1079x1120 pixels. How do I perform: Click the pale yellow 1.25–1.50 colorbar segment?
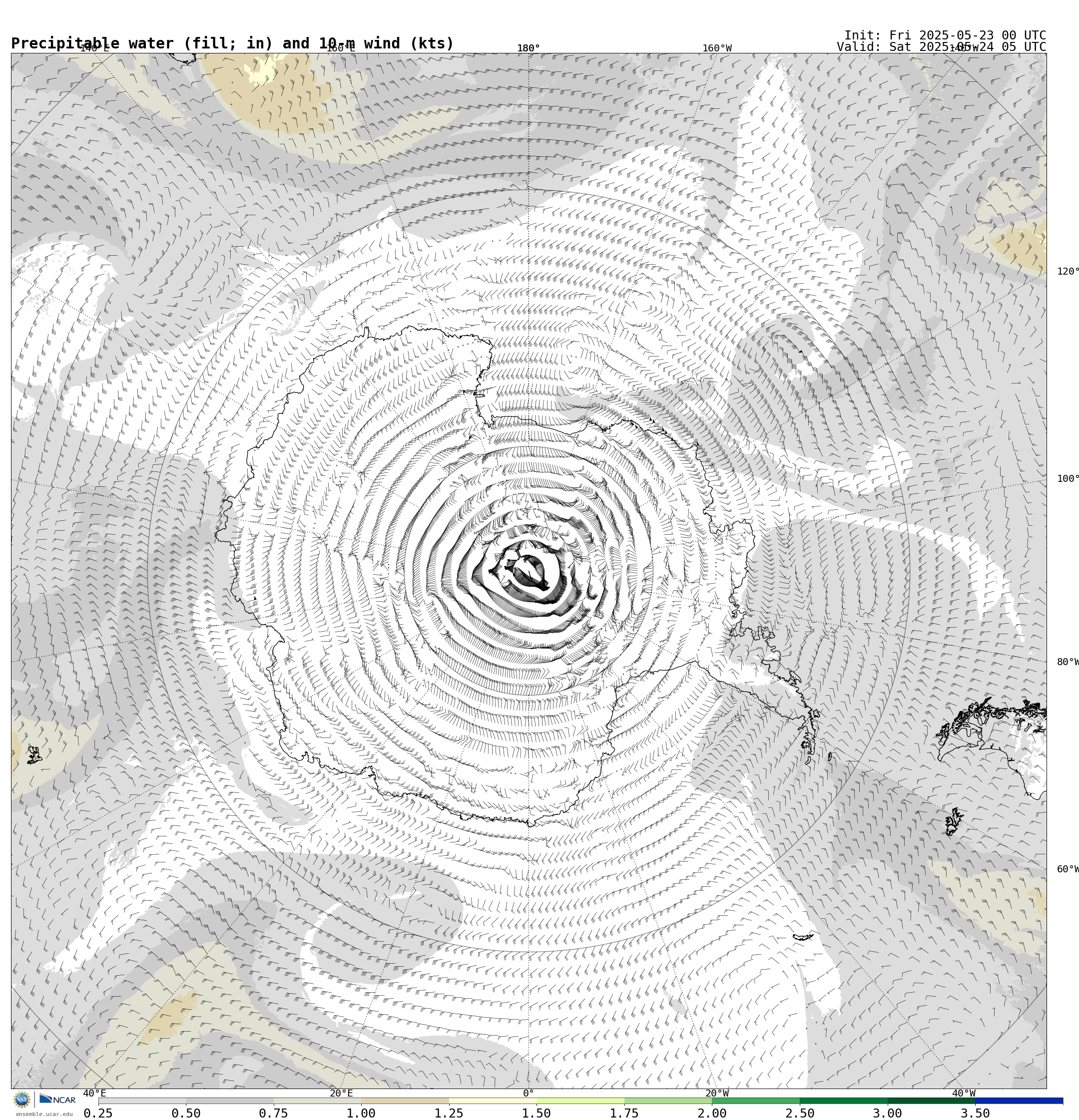tap(493, 1101)
